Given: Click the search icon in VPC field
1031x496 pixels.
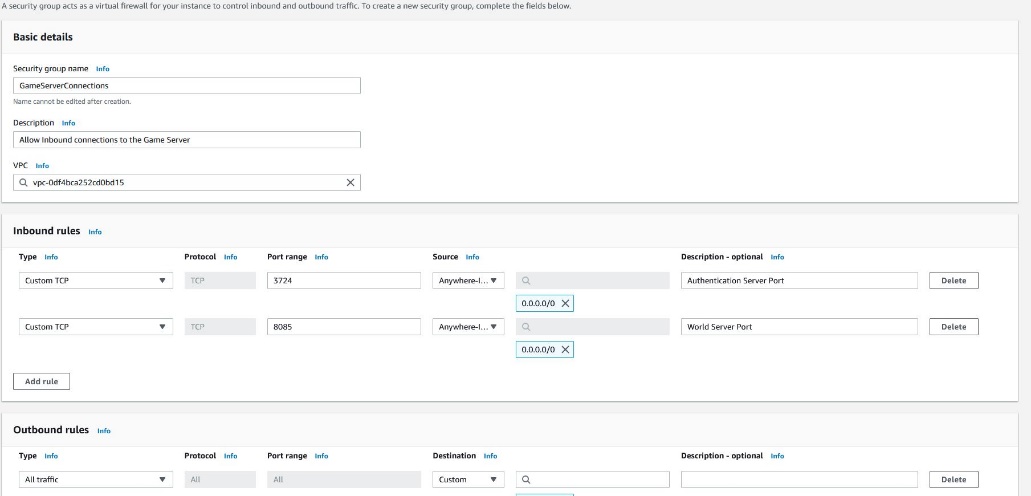Looking at the screenshot, I should (23, 183).
